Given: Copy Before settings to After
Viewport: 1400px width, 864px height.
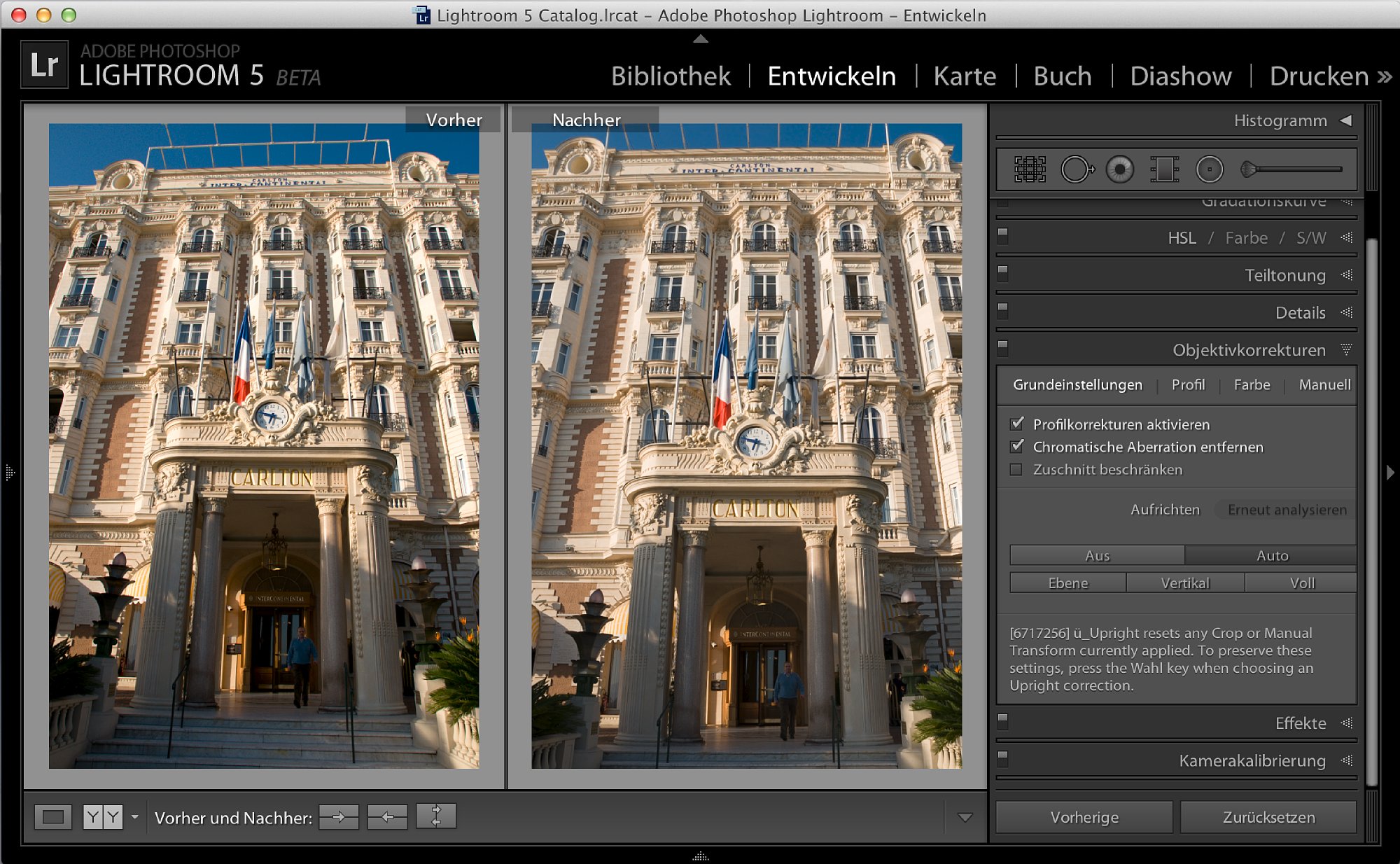Looking at the screenshot, I should pyautogui.click(x=339, y=816).
